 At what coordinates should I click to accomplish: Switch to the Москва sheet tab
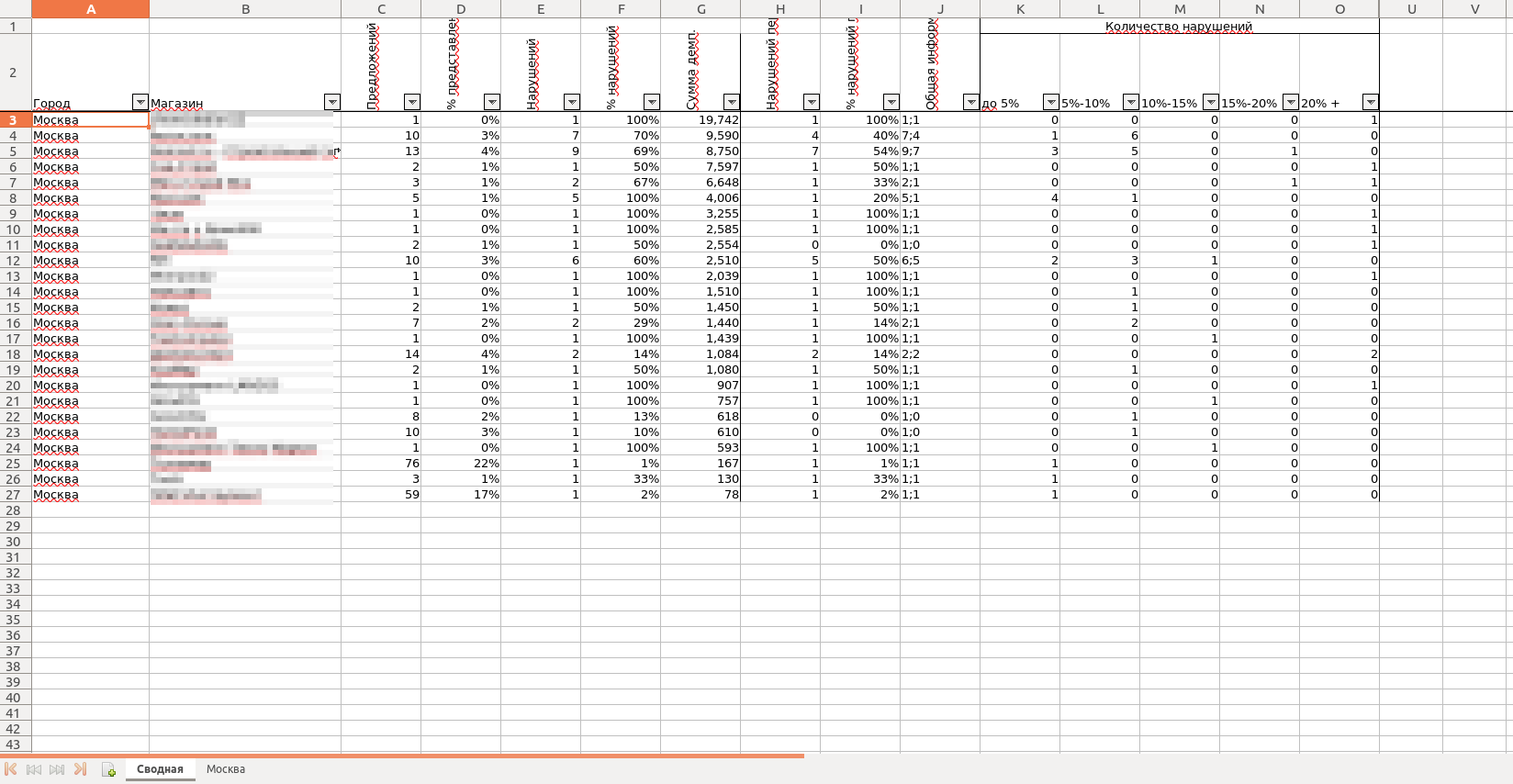pos(226,769)
